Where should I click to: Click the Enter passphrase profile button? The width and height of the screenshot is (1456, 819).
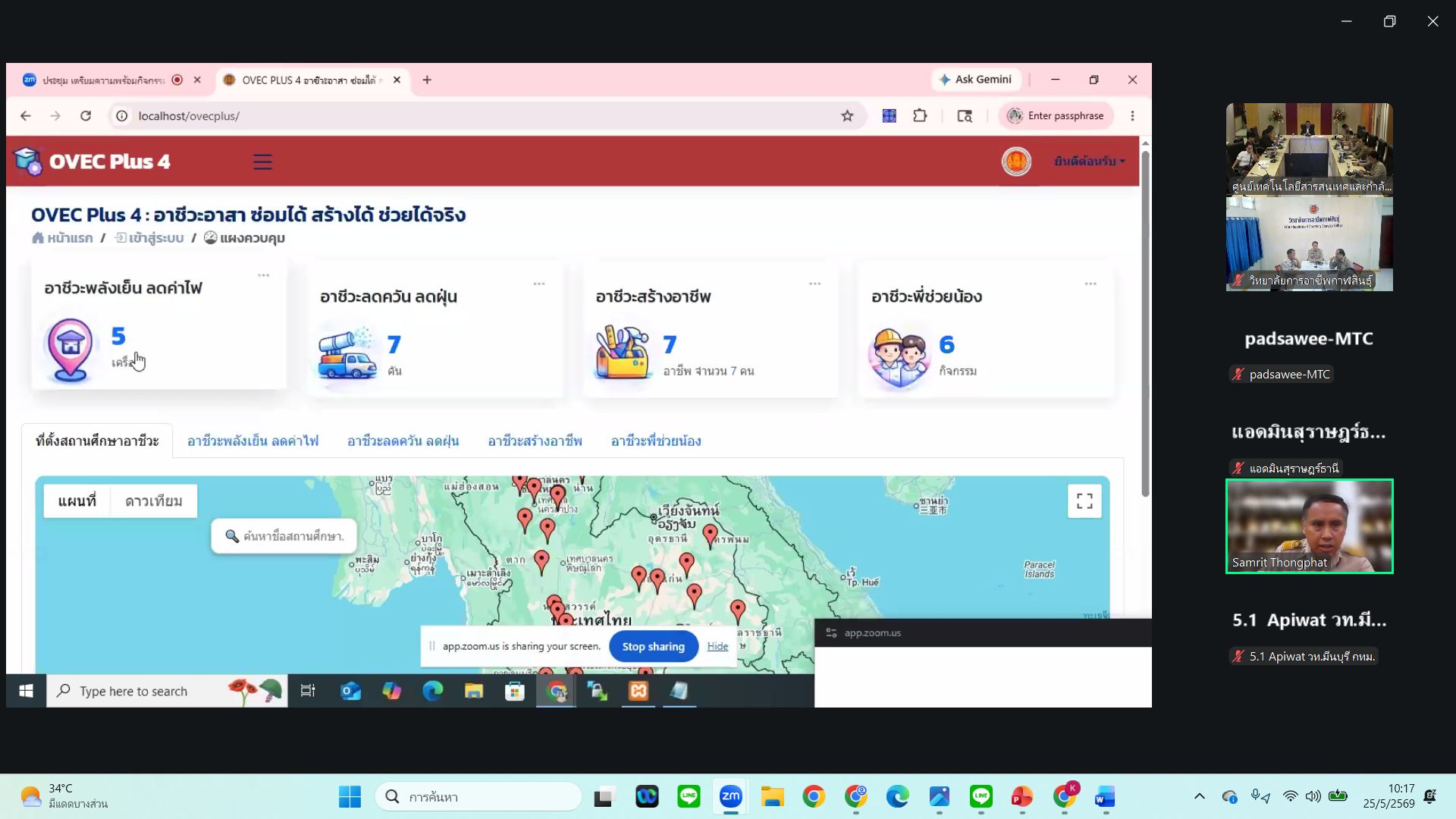pyautogui.click(x=1056, y=116)
